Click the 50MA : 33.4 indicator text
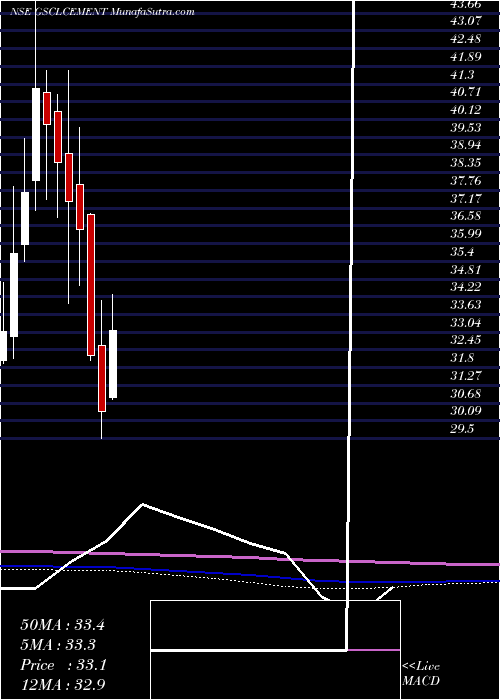Image resolution: width=500 pixels, height=700 pixels. tap(62, 625)
